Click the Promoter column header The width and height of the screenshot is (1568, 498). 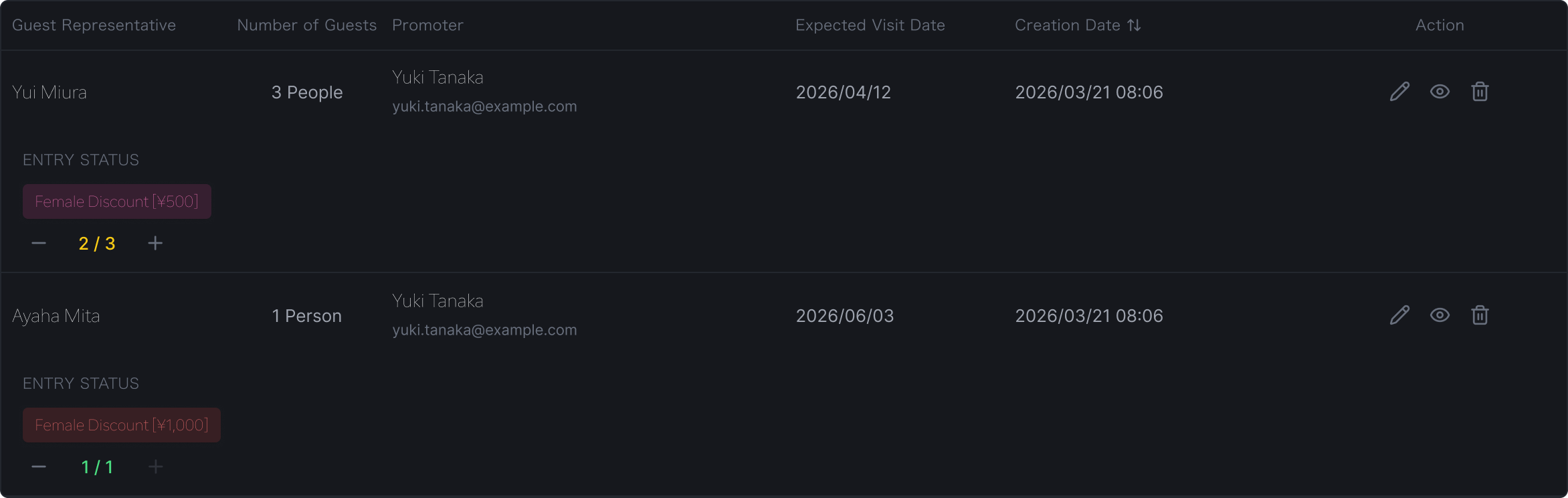coord(427,25)
